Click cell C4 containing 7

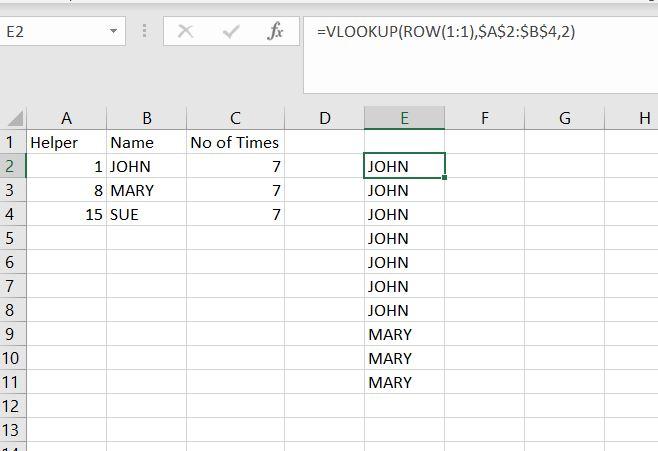point(235,214)
